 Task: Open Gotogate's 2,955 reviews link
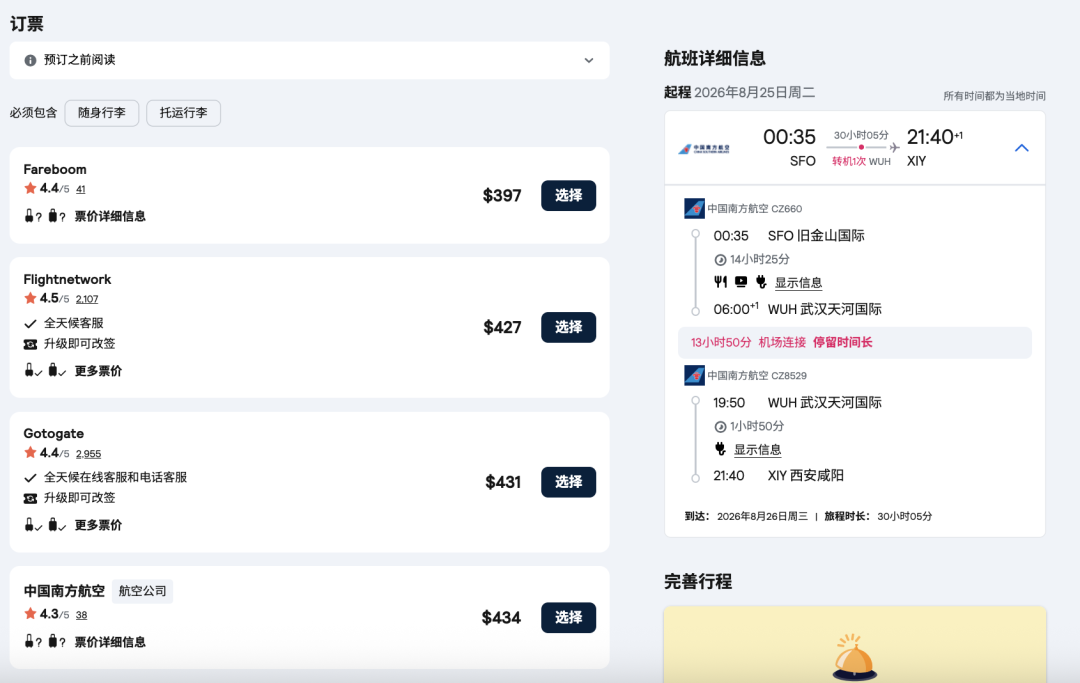pos(88,453)
